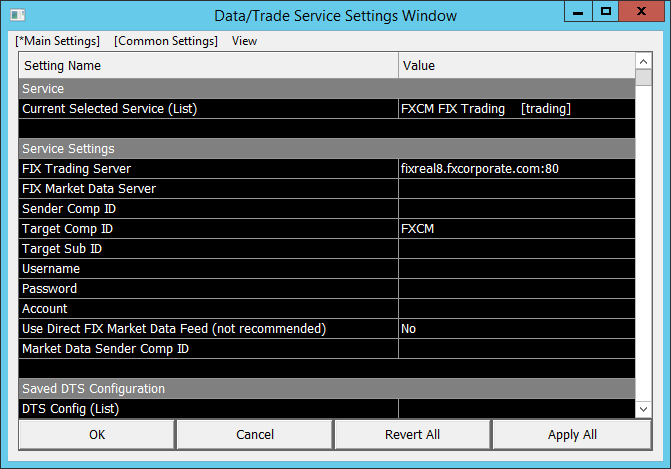This screenshot has height=469, width=671.
Task: Select the Username value field
Action: (517, 269)
